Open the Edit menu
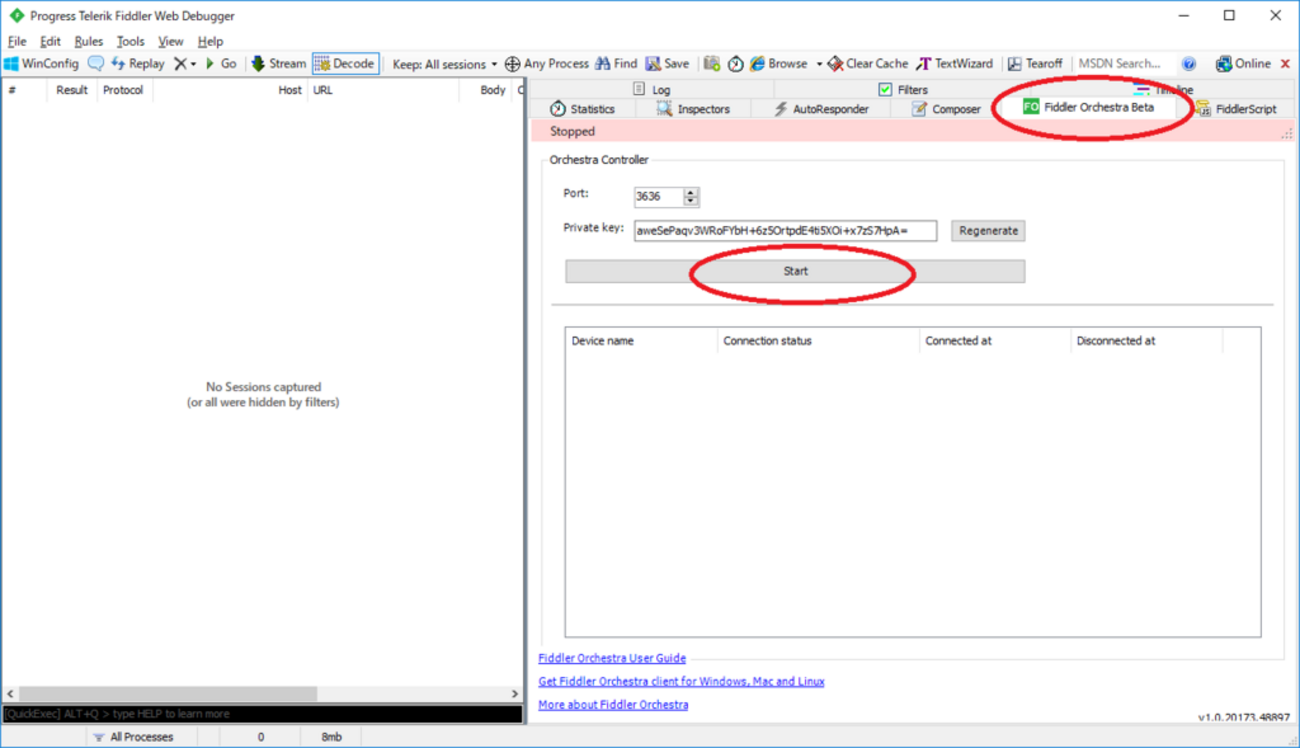Viewport: 1300px width, 748px height. tap(50, 41)
